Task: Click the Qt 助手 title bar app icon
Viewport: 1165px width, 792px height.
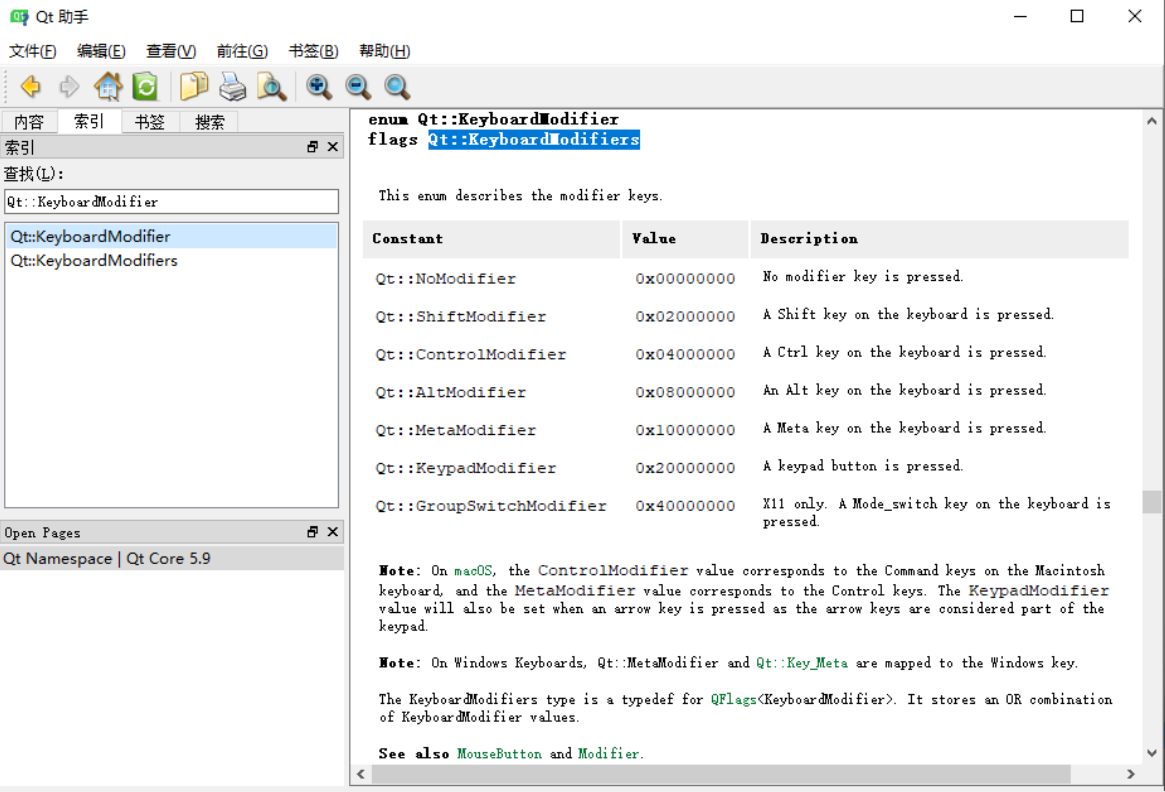Action: coord(19,16)
